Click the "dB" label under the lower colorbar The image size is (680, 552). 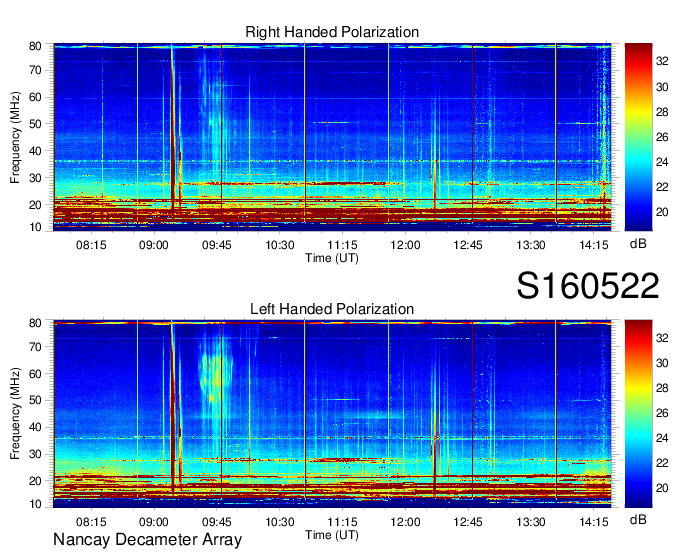point(638,519)
